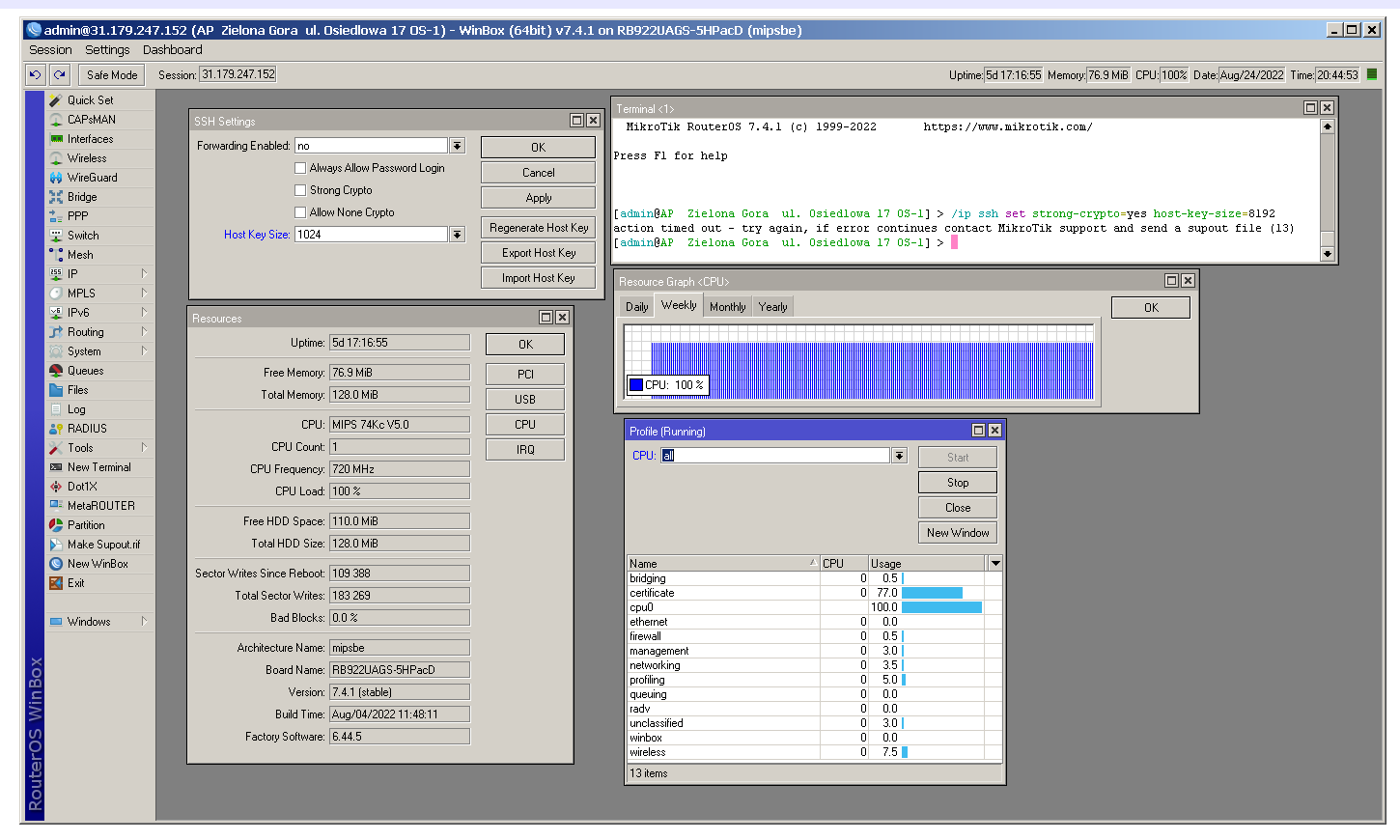Open Files from the sidebar
Viewport: 1400px width, 840px height.
[x=77, y=390]
